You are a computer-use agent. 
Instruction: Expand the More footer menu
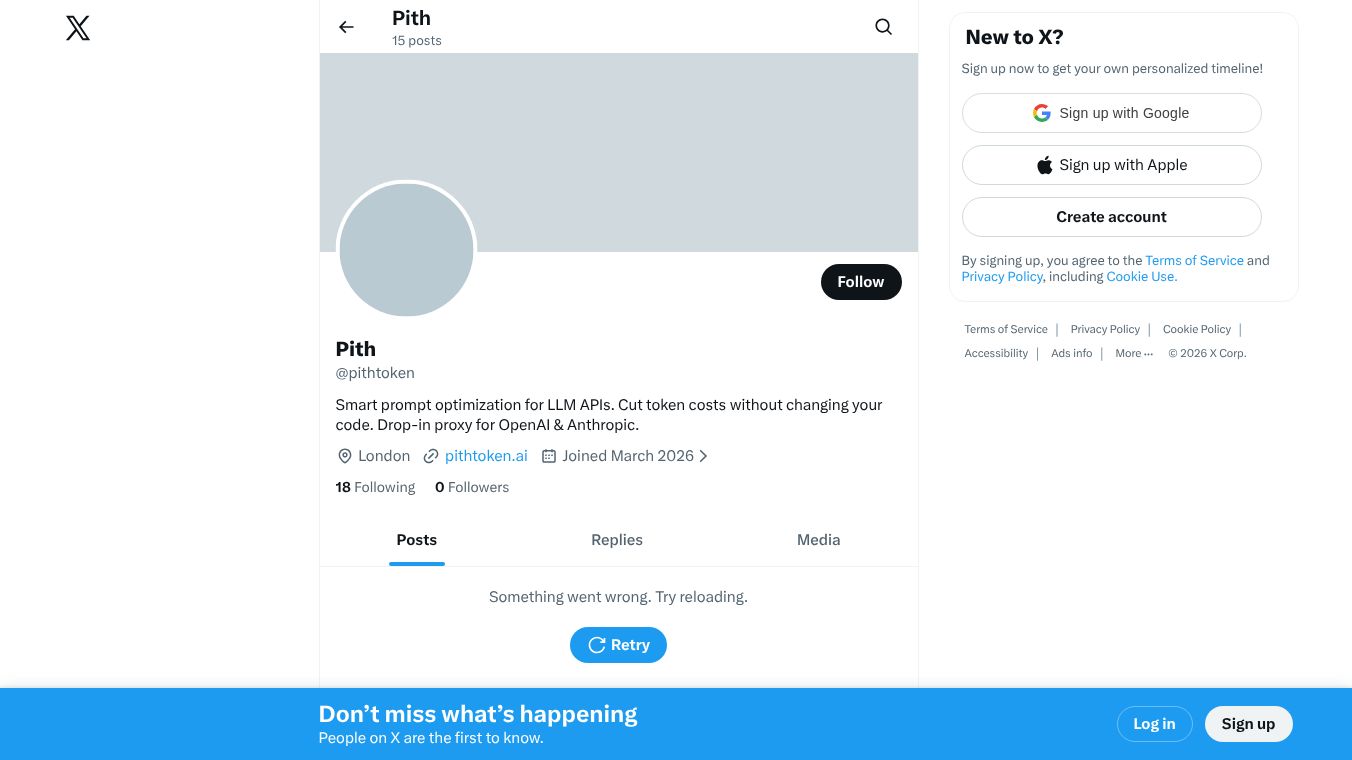click(1134, 353)
